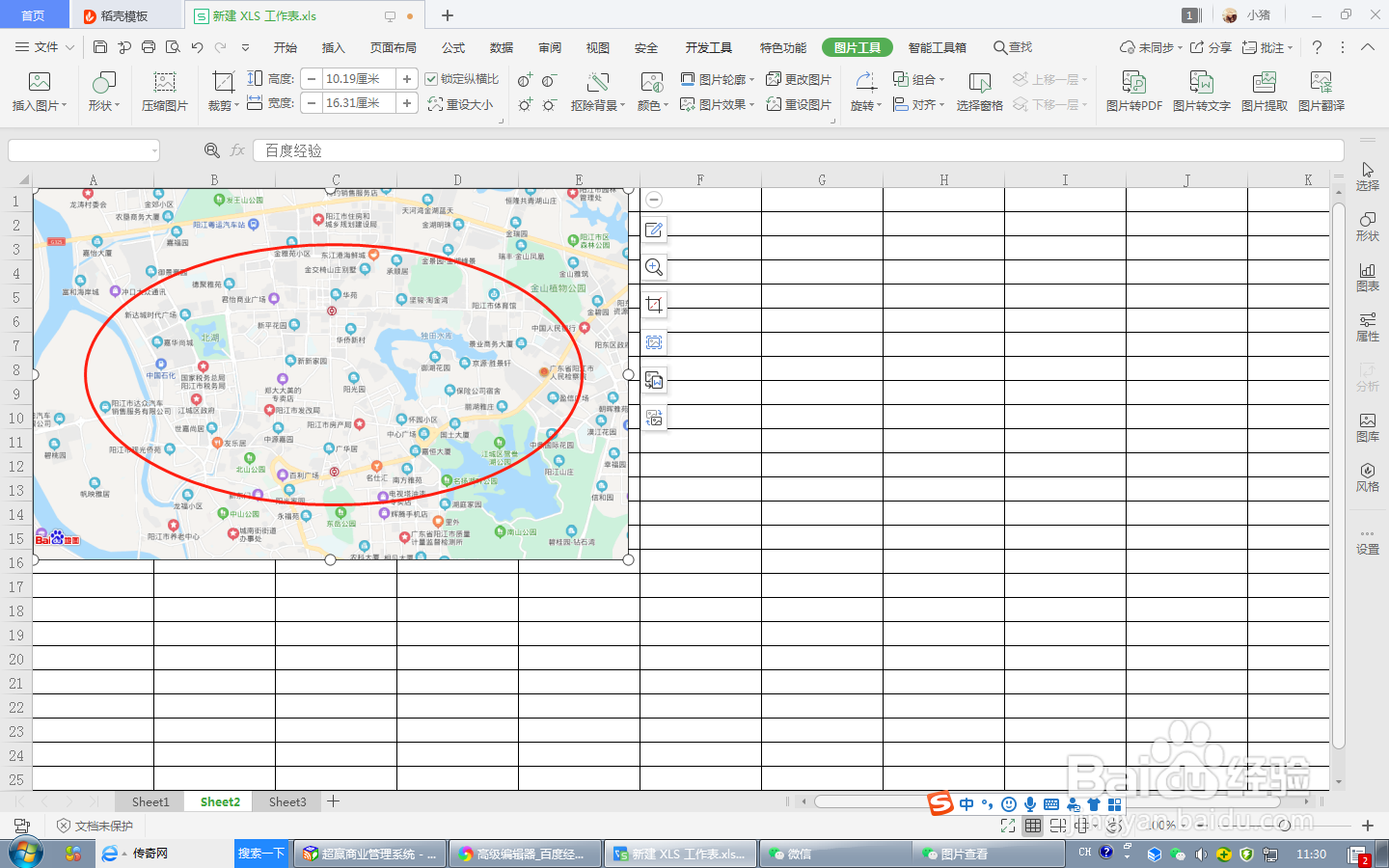This screenshot has width=1389, height=868.
Task: Increase picture brightness icon
Action: [x=525, y=104]
